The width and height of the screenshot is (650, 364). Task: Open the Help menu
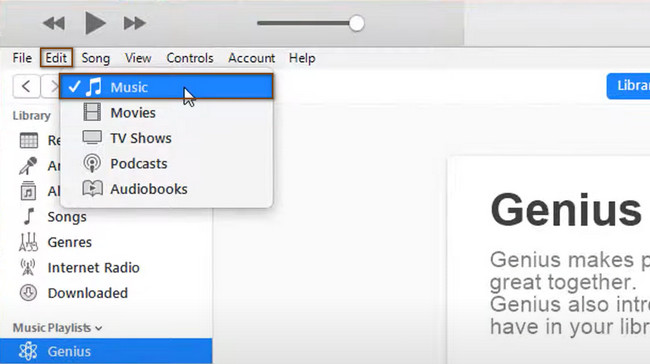(x=302, y=58)
